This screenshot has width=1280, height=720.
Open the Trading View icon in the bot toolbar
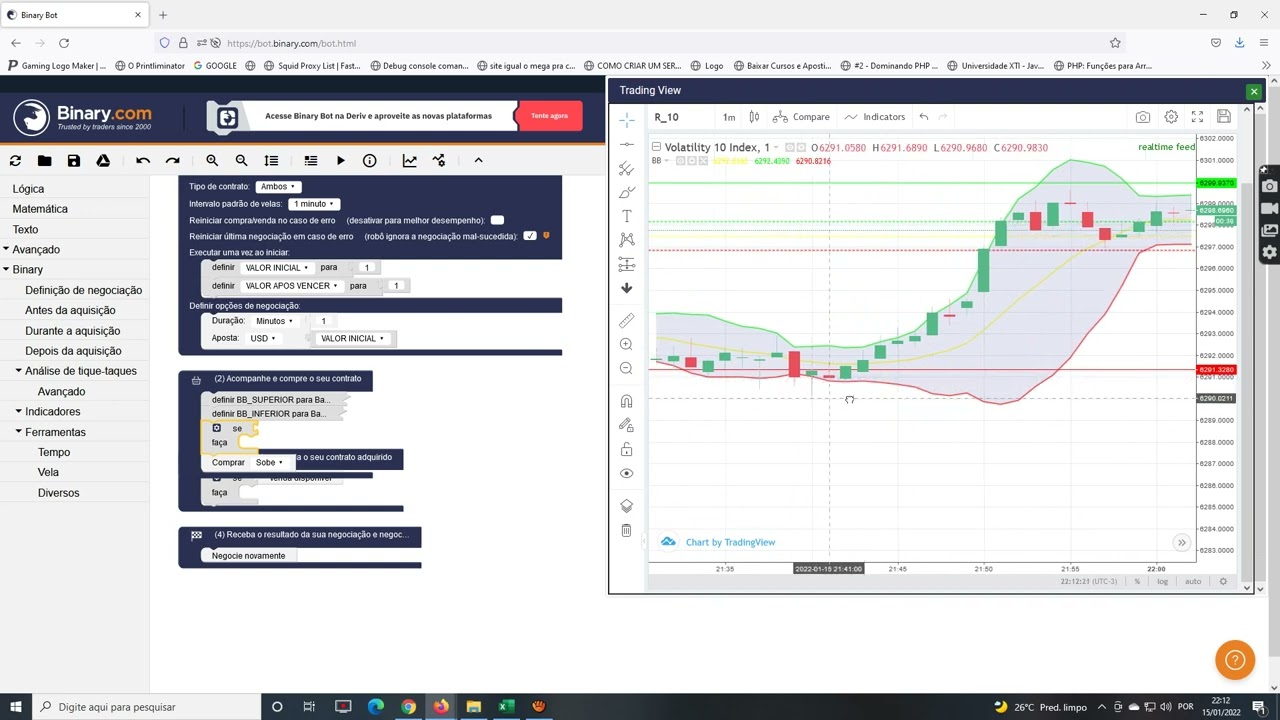pyautogui.click(x=438, y=160)
